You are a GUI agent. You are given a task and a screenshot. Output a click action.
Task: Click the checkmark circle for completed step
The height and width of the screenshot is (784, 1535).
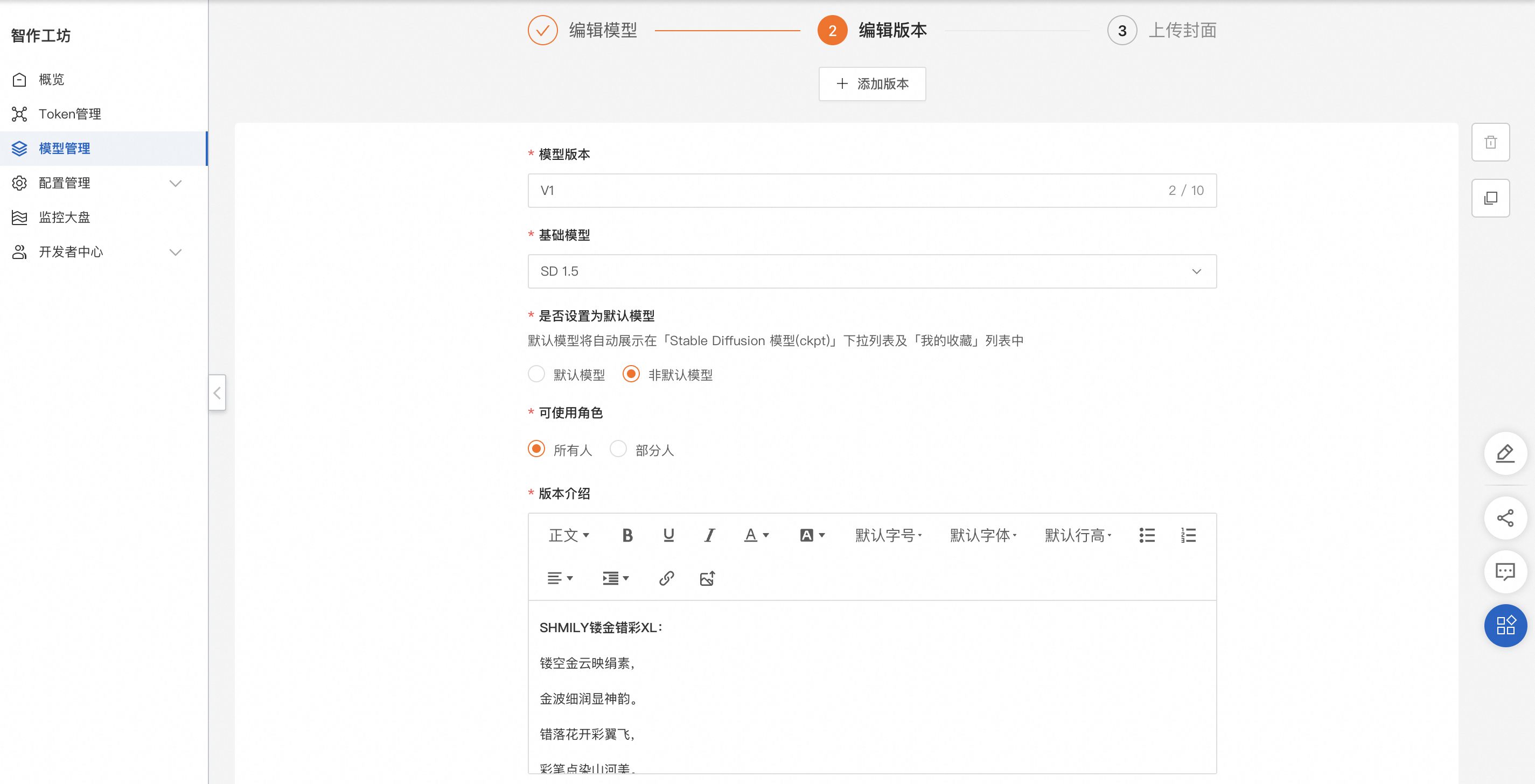[x=542, y=30]
